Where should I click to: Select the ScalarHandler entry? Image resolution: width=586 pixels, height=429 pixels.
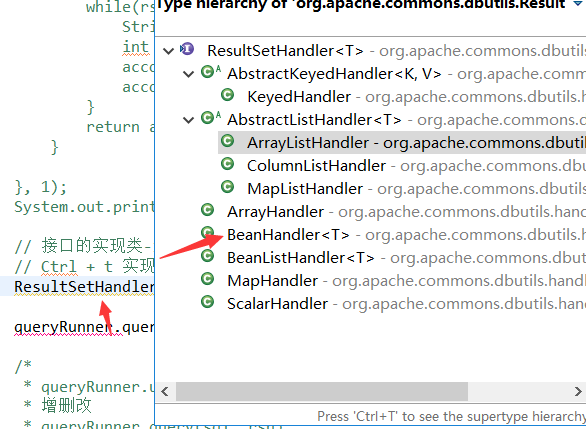point(277,304)
